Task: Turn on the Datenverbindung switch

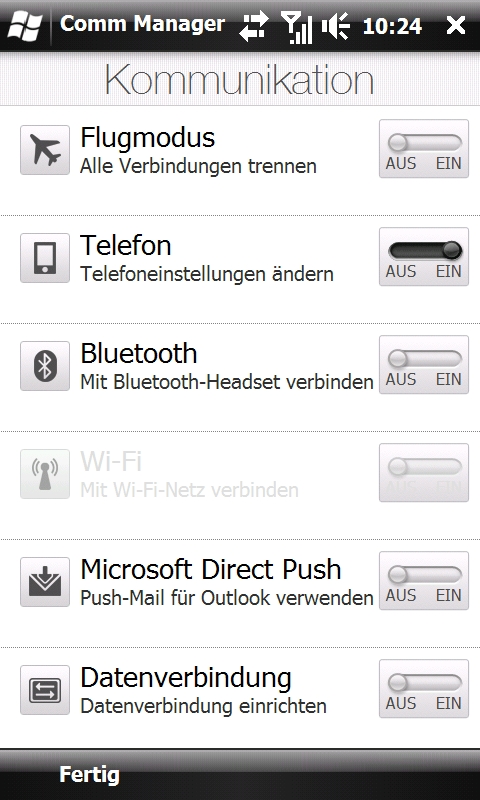Action: click(x=424, y=688)
